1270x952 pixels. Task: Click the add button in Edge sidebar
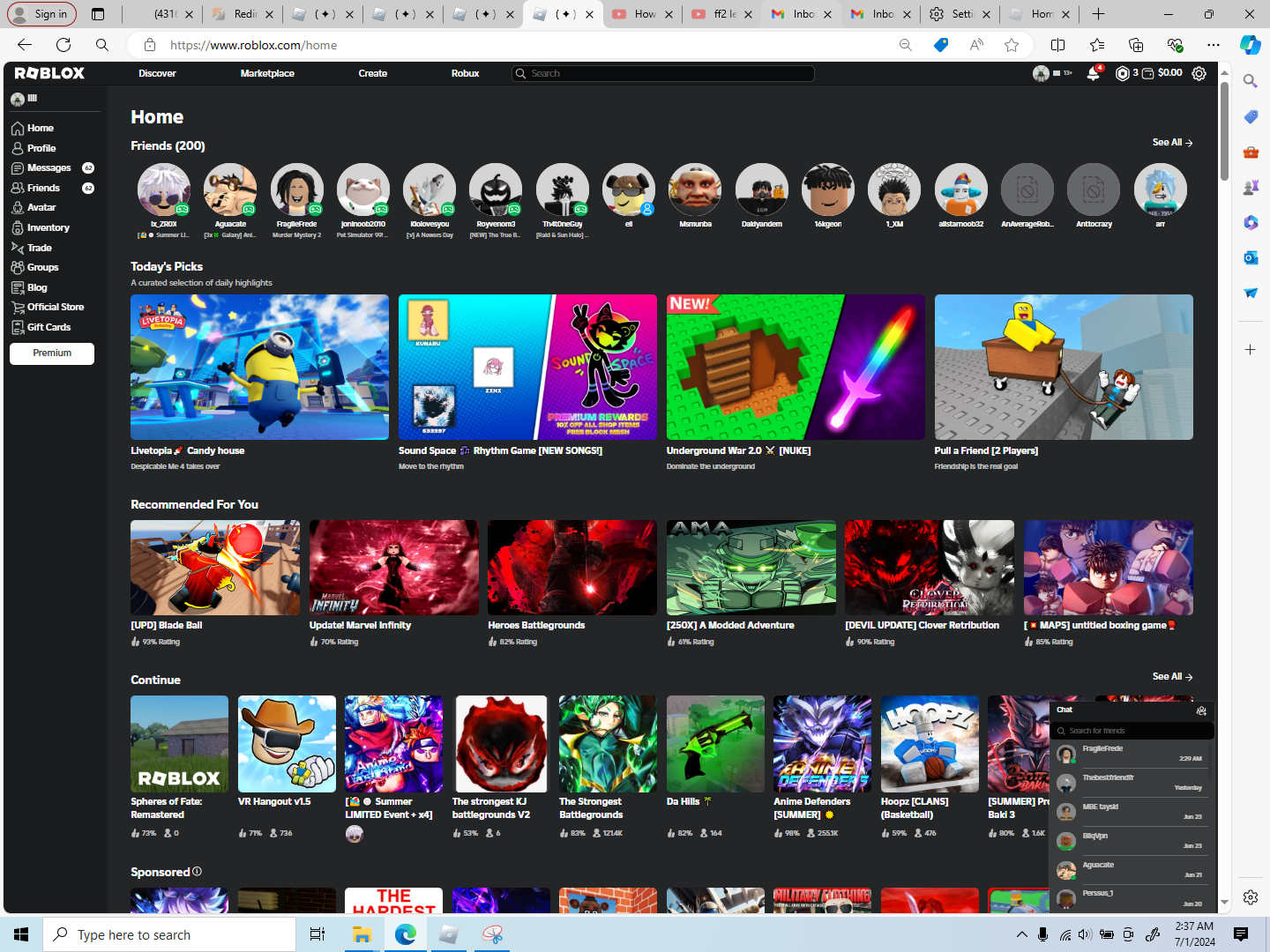coord(1251,350)
